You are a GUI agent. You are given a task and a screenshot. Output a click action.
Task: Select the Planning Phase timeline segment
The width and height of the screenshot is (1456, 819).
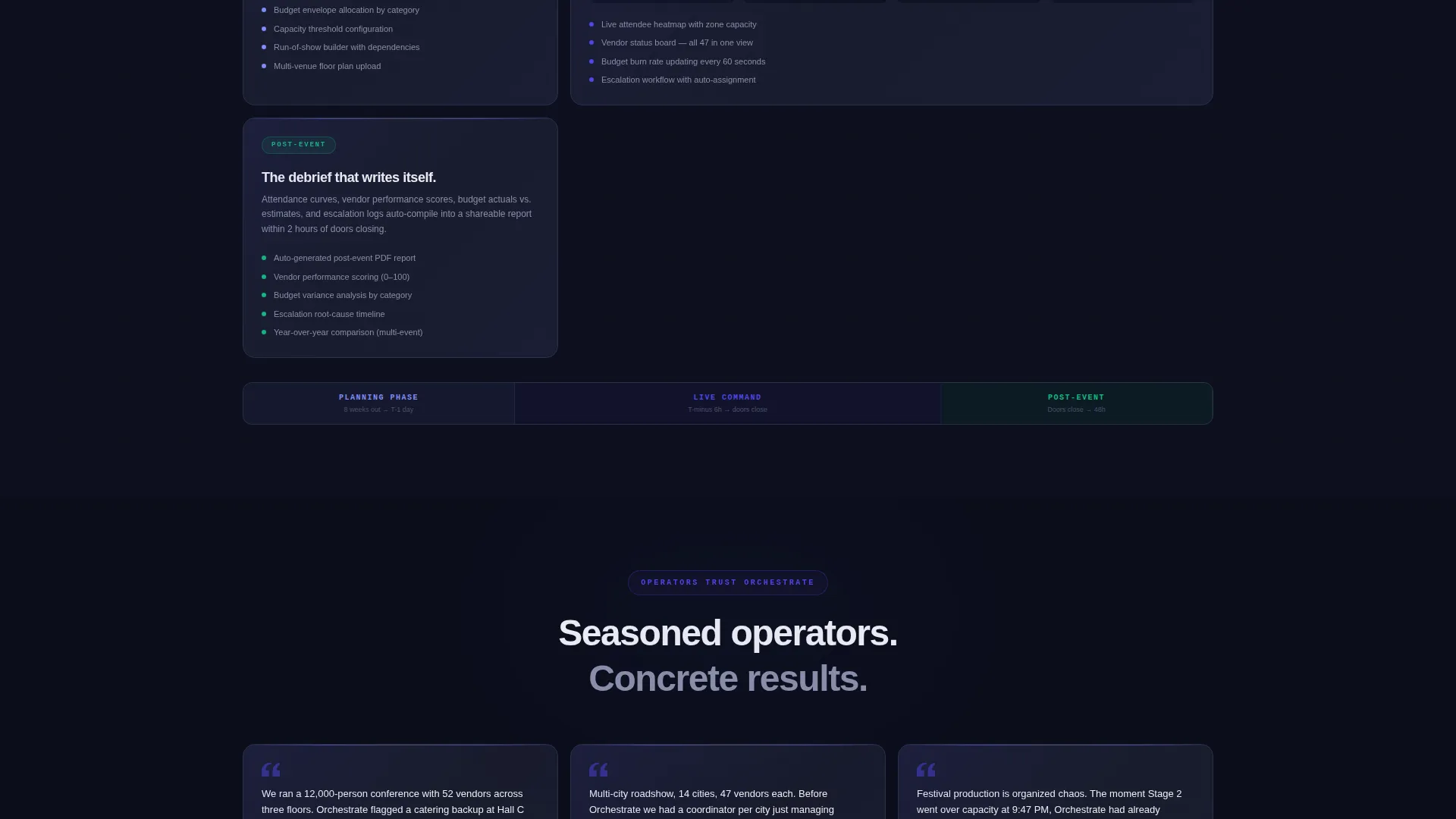click(378, 403)
